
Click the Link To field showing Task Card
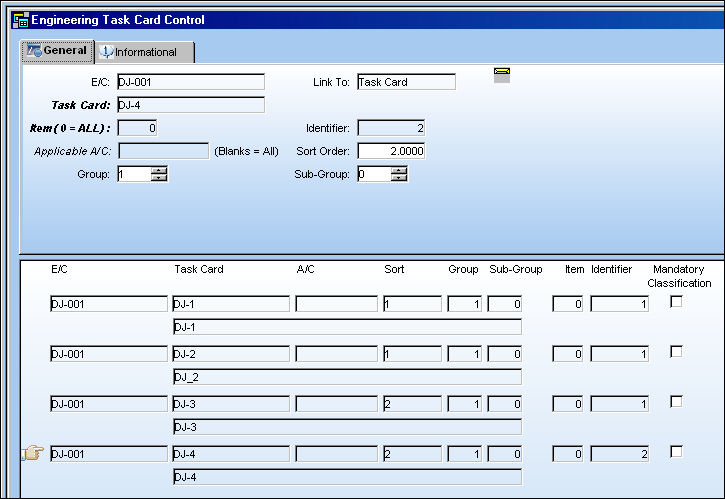pyautogui.click(x=406, y=82)
